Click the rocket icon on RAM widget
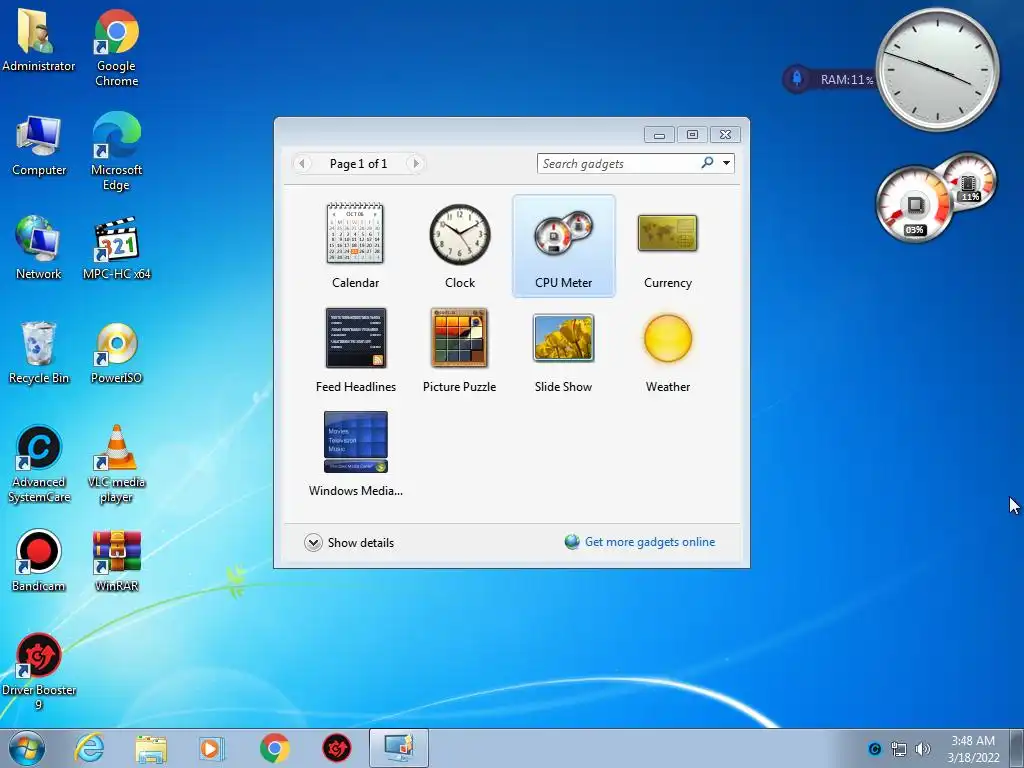1024x768 pixels. [797, 79]
